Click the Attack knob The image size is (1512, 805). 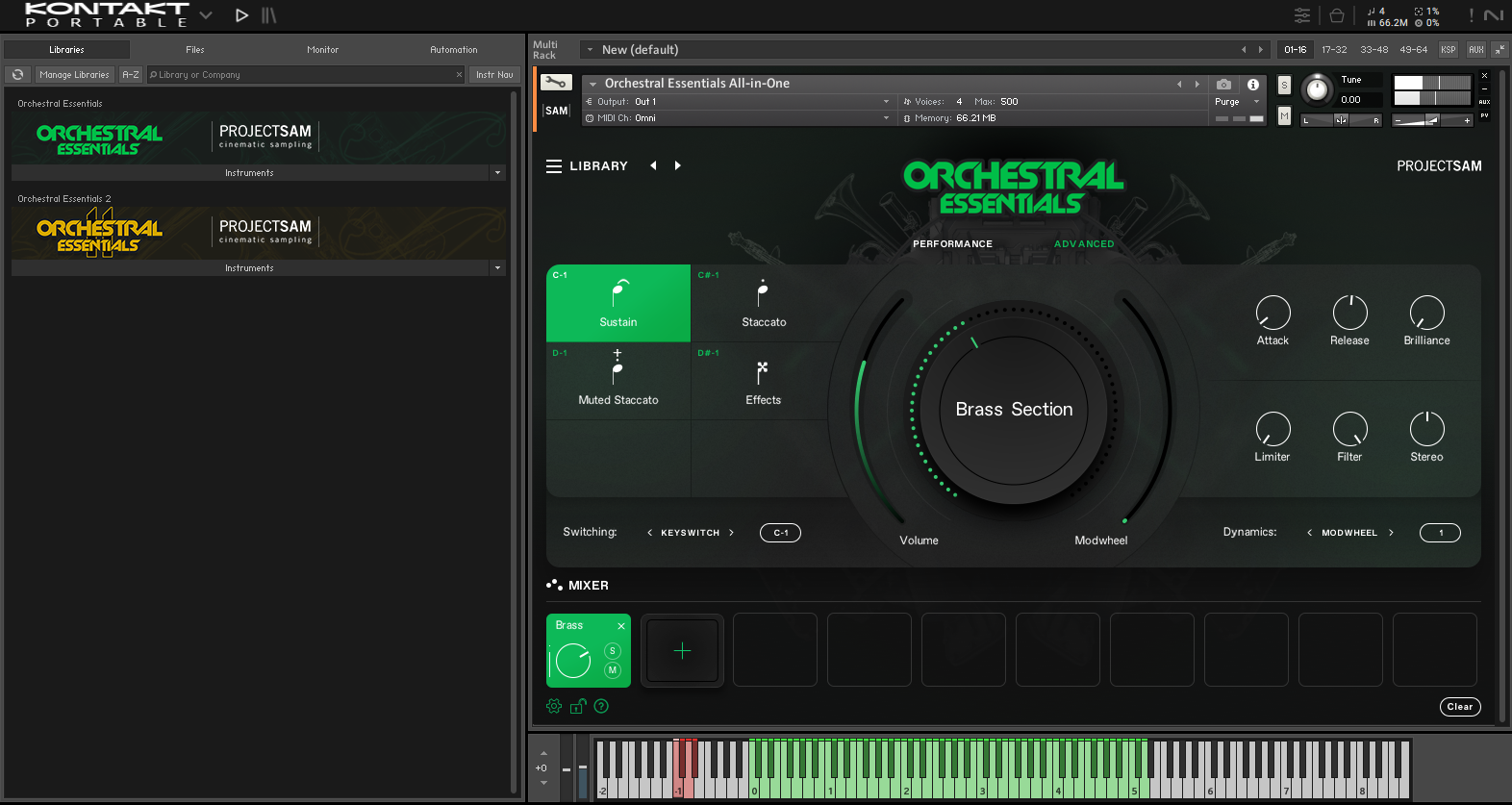click(1273, 313)
